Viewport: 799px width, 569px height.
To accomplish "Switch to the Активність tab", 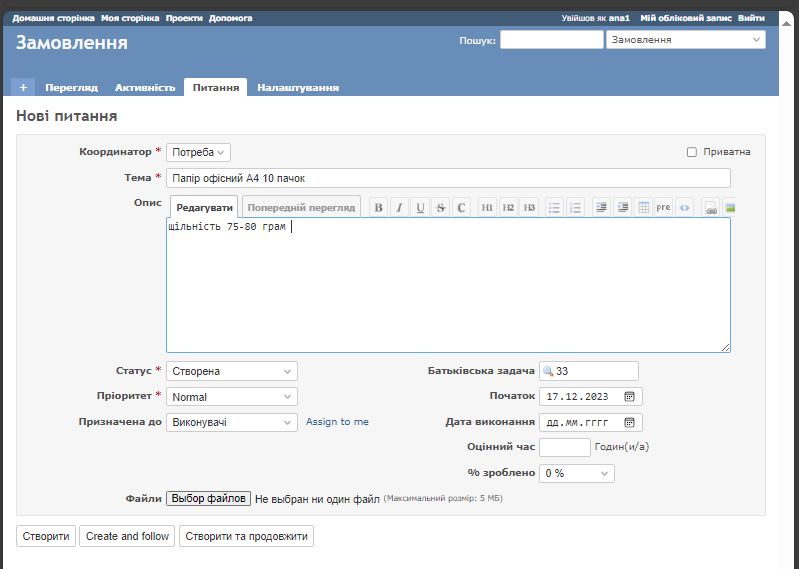I will pos(145,87).
